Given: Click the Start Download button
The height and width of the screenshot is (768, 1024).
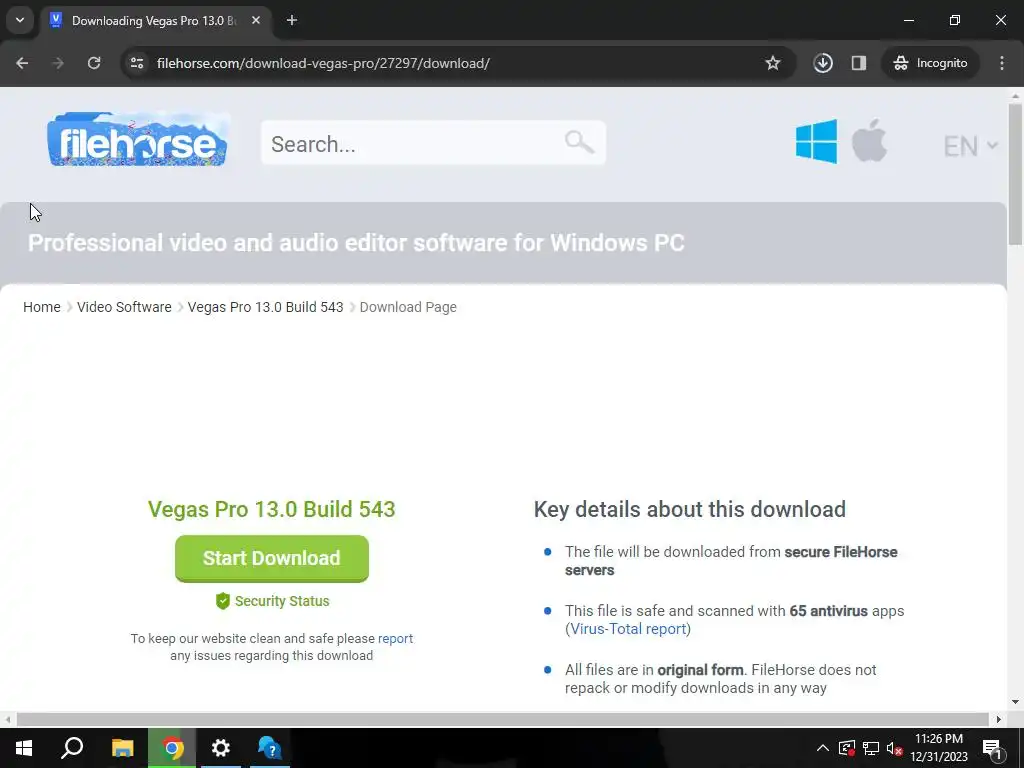Looking at the screenshot, I should point(272,558).
